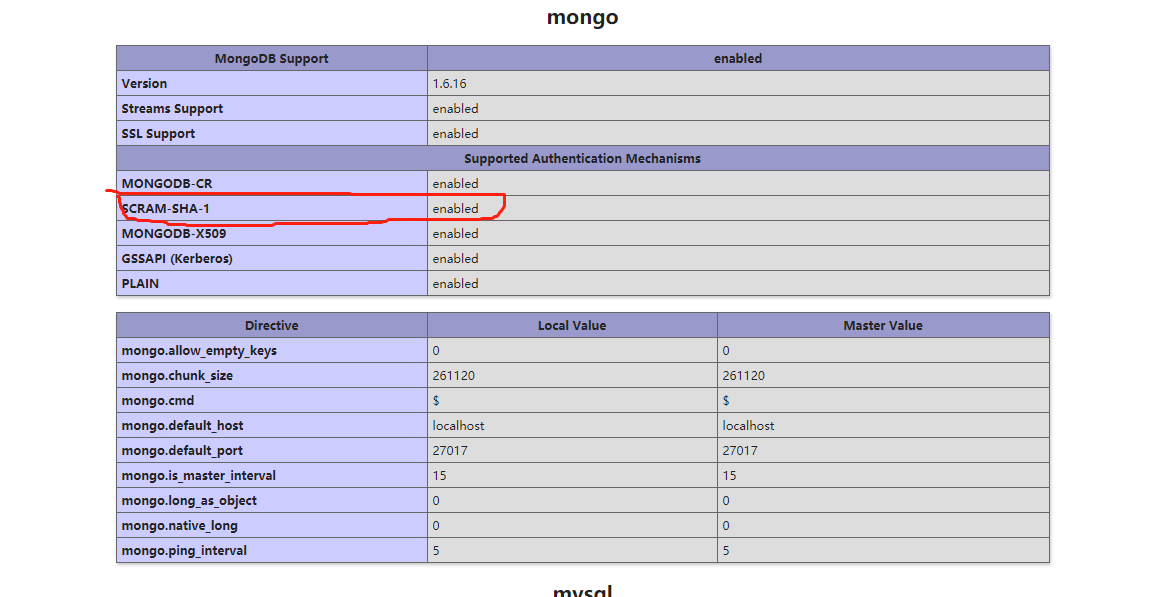The width and height of the screenshot is (1157, 597).
Task: Click the local value of mongo.long_as_object
Action: (436, 501)
